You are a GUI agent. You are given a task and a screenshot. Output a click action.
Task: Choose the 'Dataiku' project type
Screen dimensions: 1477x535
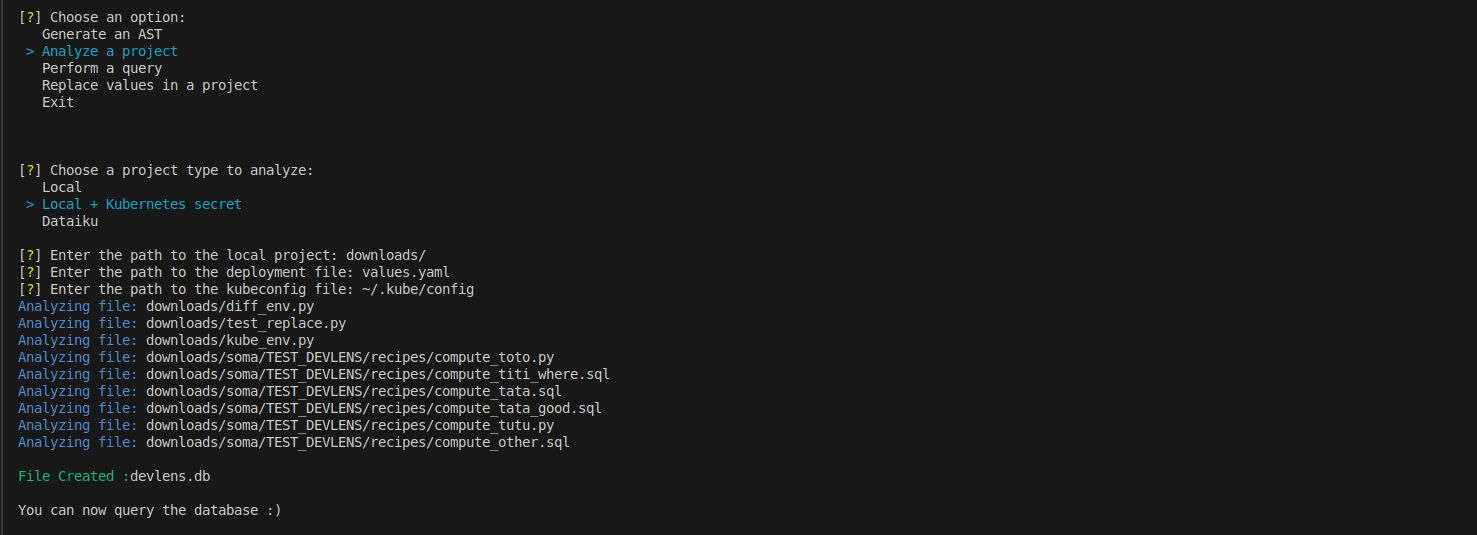click(x=70, y=221)
